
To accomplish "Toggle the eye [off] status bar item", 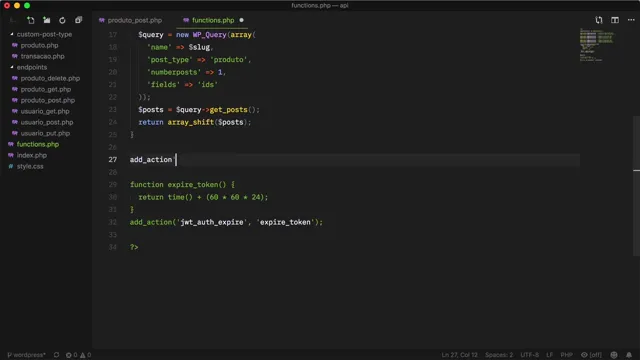I will click(591, 355).
